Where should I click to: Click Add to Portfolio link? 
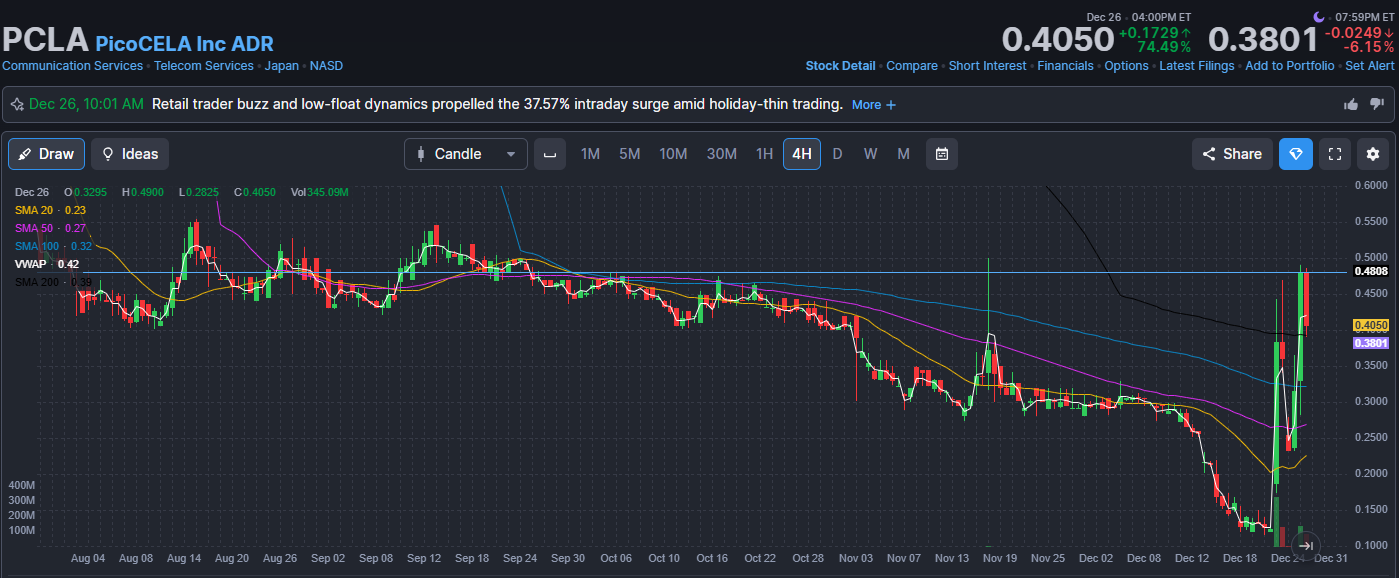click(x=1289, y=66)
